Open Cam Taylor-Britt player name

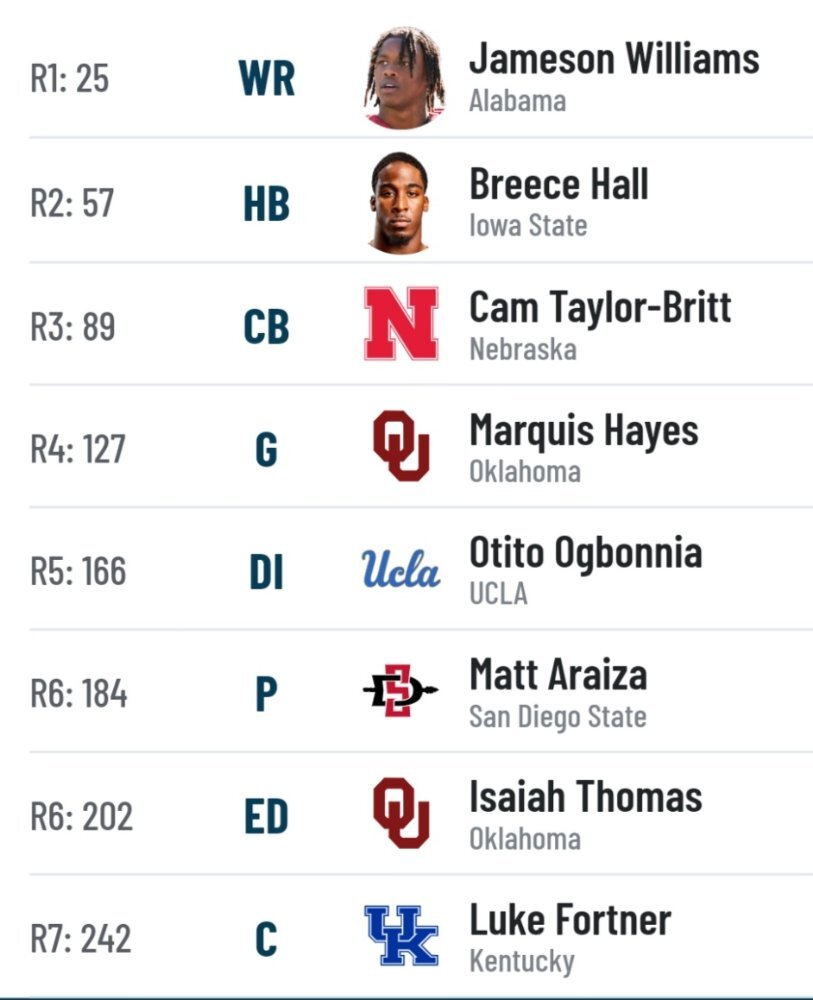pos(600,307)
